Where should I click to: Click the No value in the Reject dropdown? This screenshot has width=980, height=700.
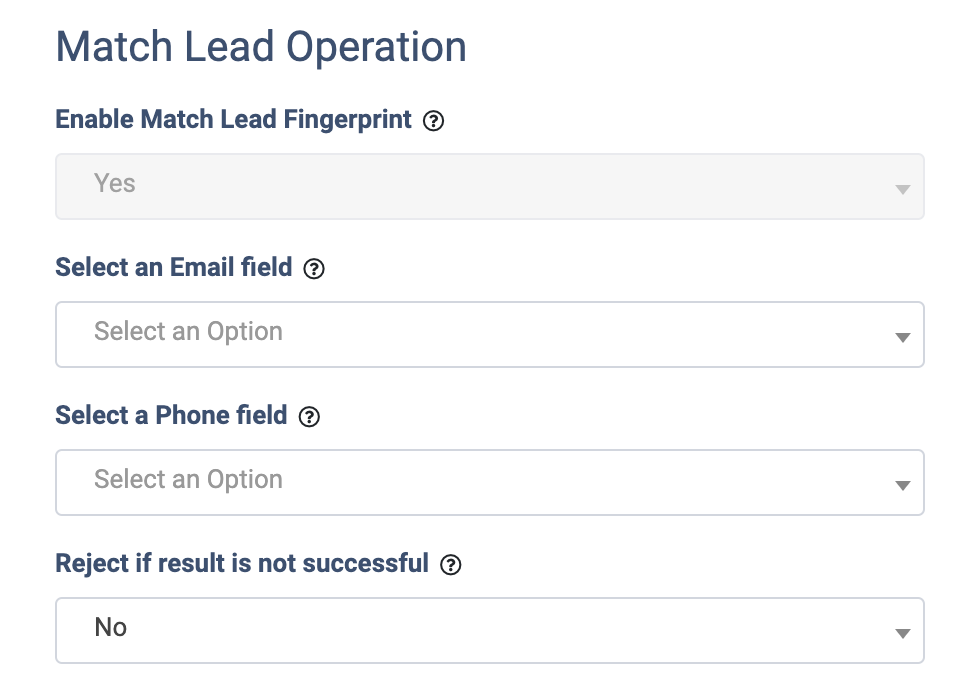coord(111,628)
